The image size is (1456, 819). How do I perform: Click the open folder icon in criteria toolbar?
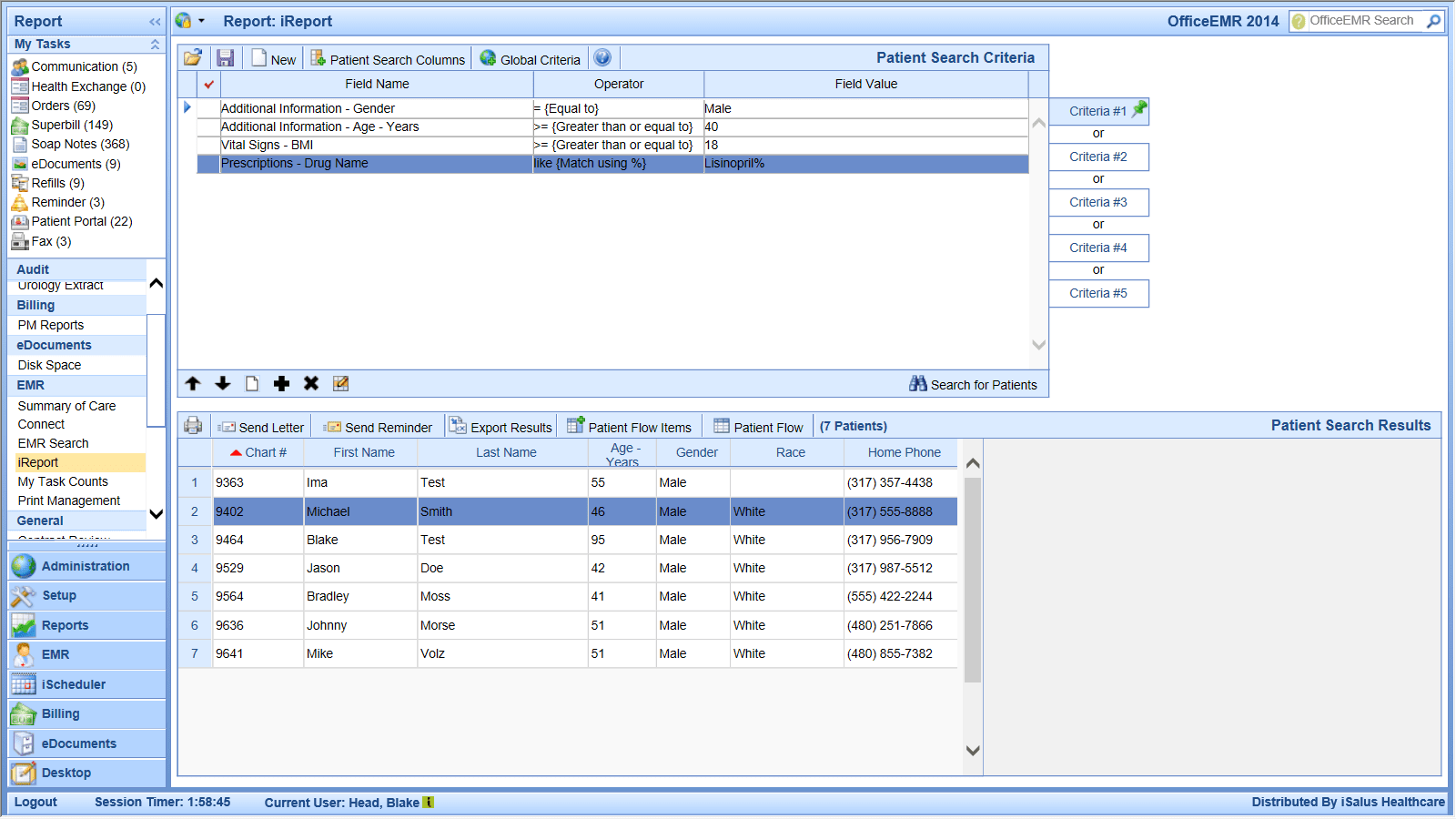[x=192, y=58]
